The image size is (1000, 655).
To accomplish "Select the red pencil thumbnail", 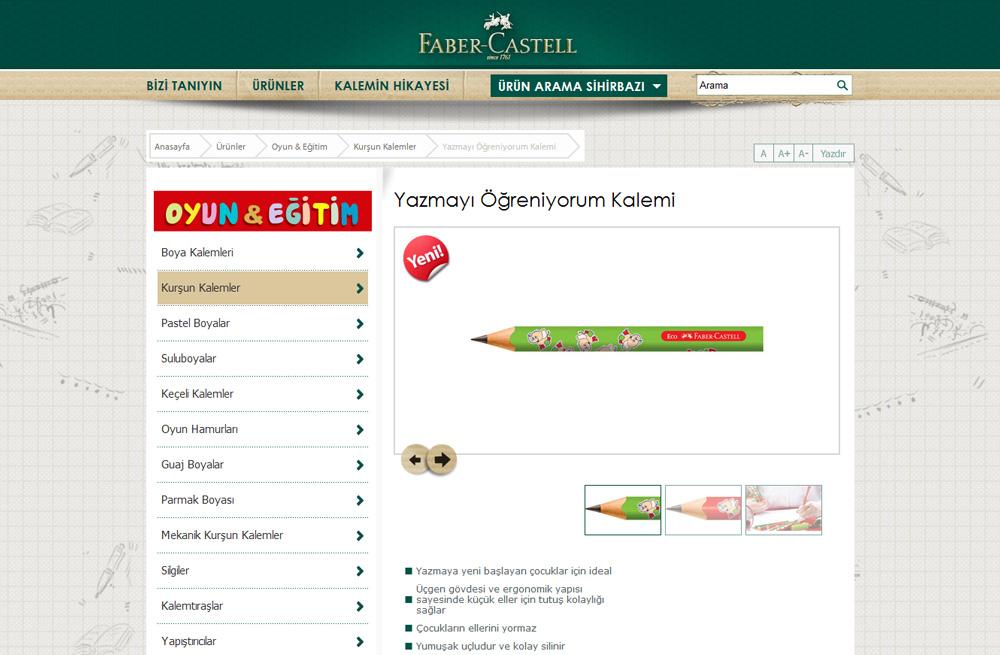I will (703, 510).
